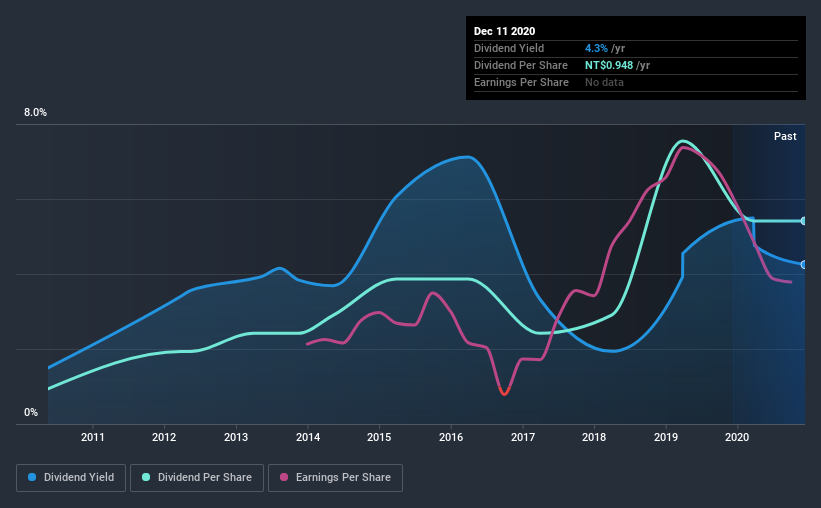The height and width of the screenshot is (508, 821).
Task: Click the 2013 x-axis label
Action: click(236, 437)
